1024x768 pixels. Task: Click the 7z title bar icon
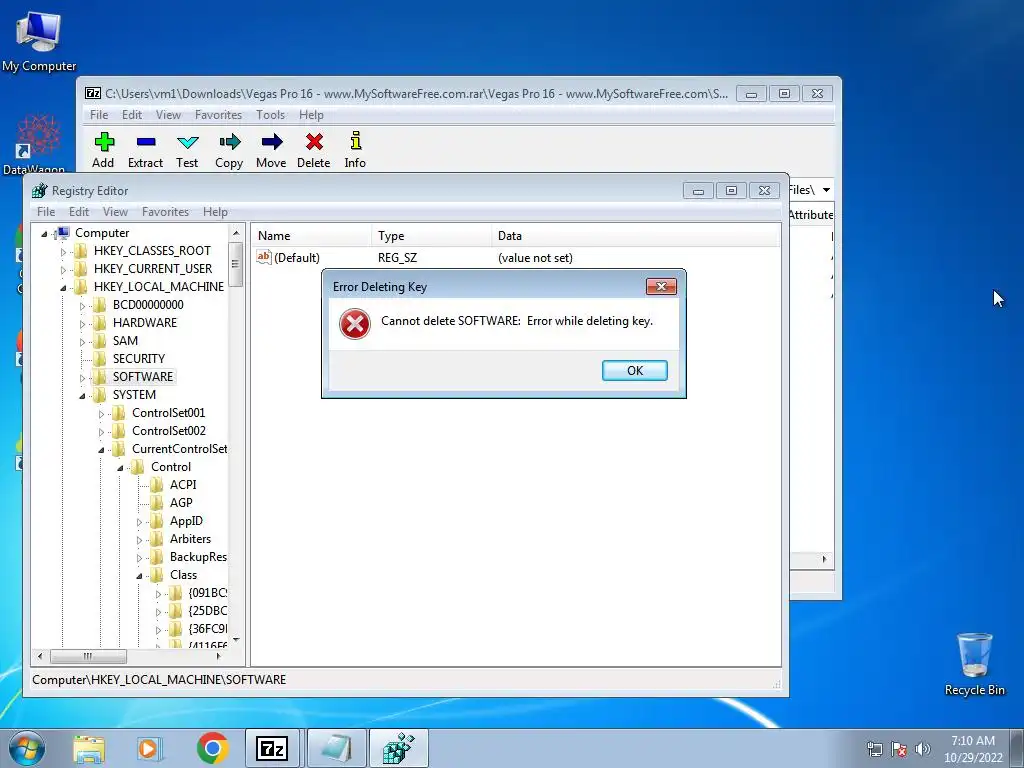tap(93, 93)
